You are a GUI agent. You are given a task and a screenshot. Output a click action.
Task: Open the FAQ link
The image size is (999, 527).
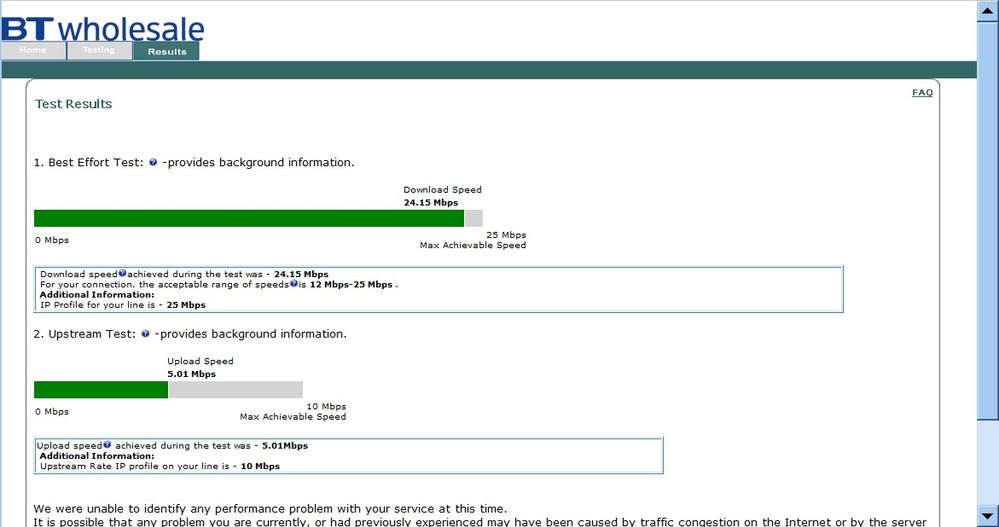922,92
